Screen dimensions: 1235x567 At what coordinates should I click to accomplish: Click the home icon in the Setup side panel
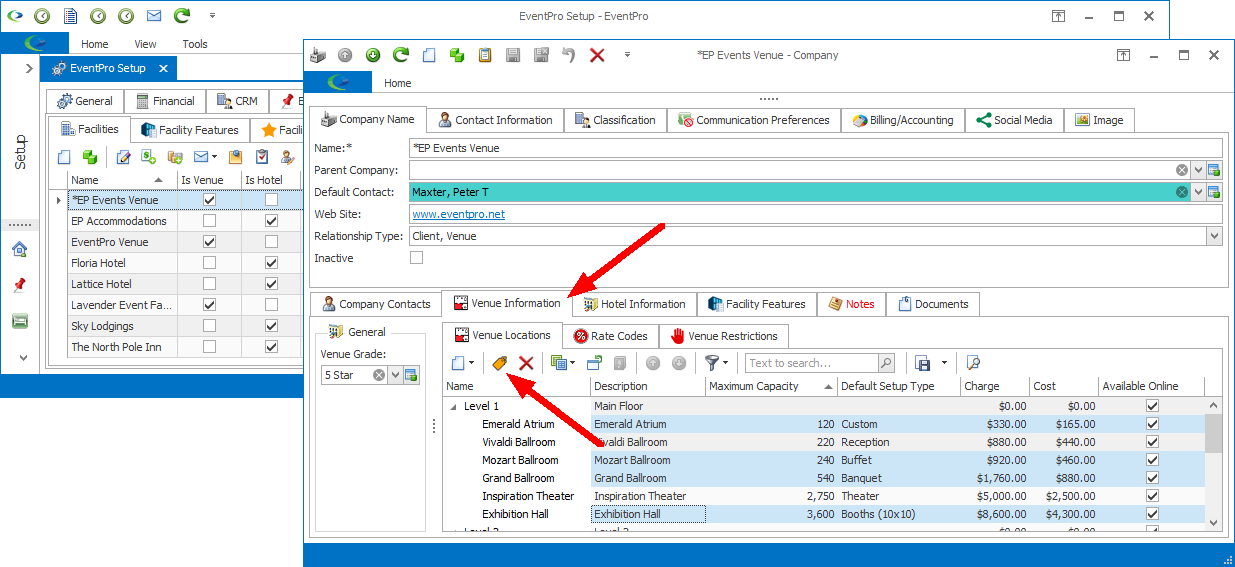click(x=19, y=249)
